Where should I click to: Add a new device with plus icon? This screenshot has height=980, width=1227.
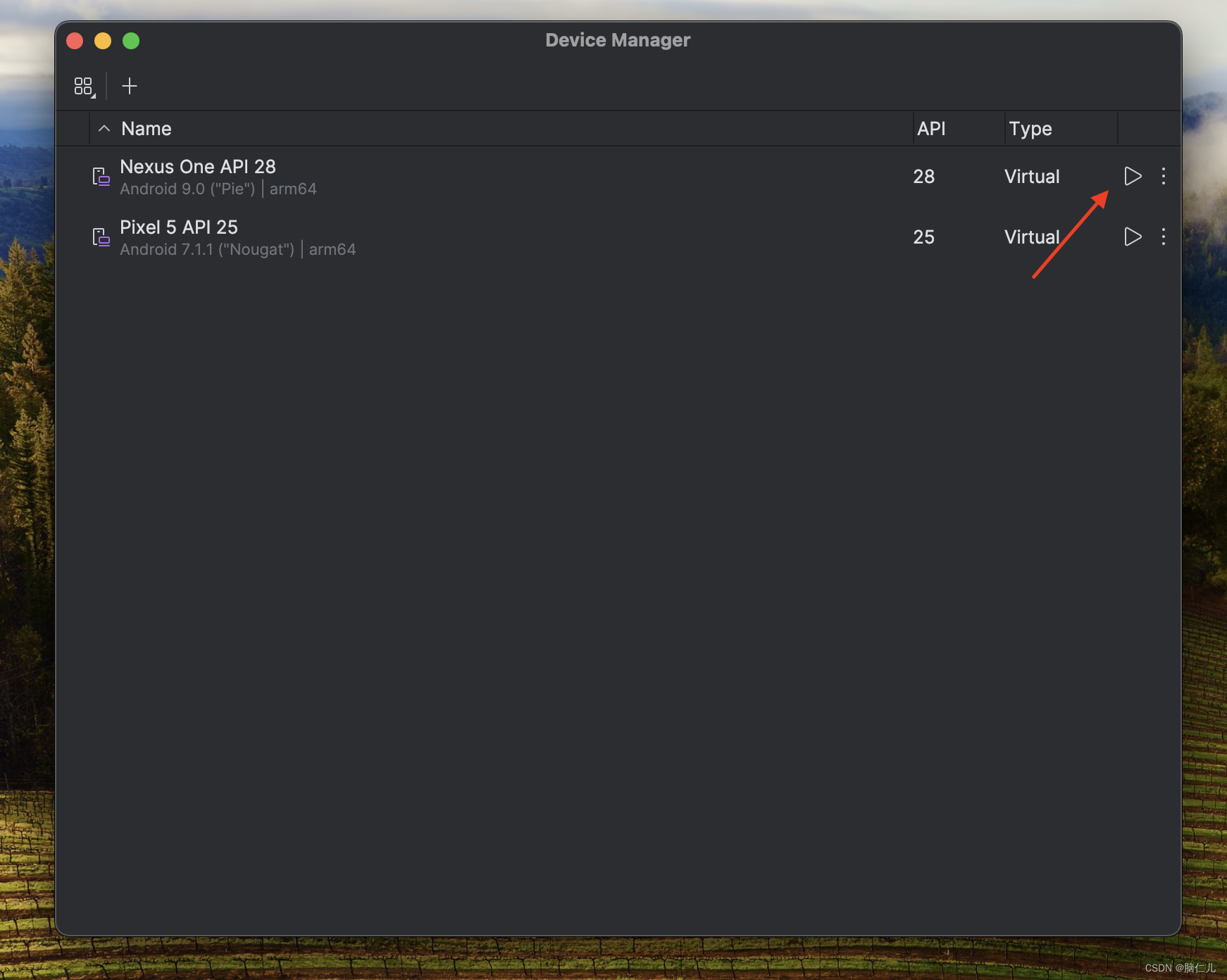130,87
